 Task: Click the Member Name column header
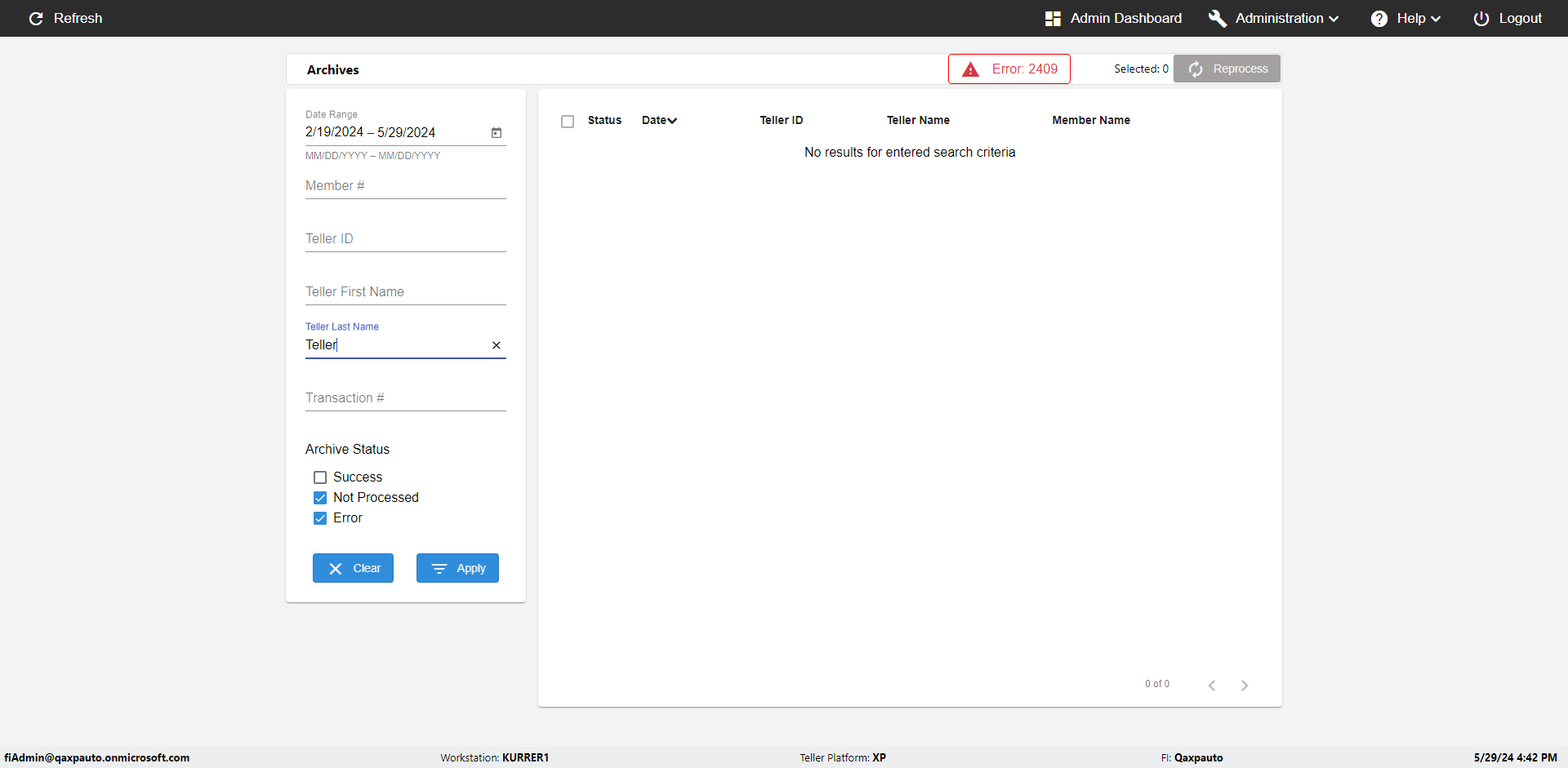(x=1091, y=120)
